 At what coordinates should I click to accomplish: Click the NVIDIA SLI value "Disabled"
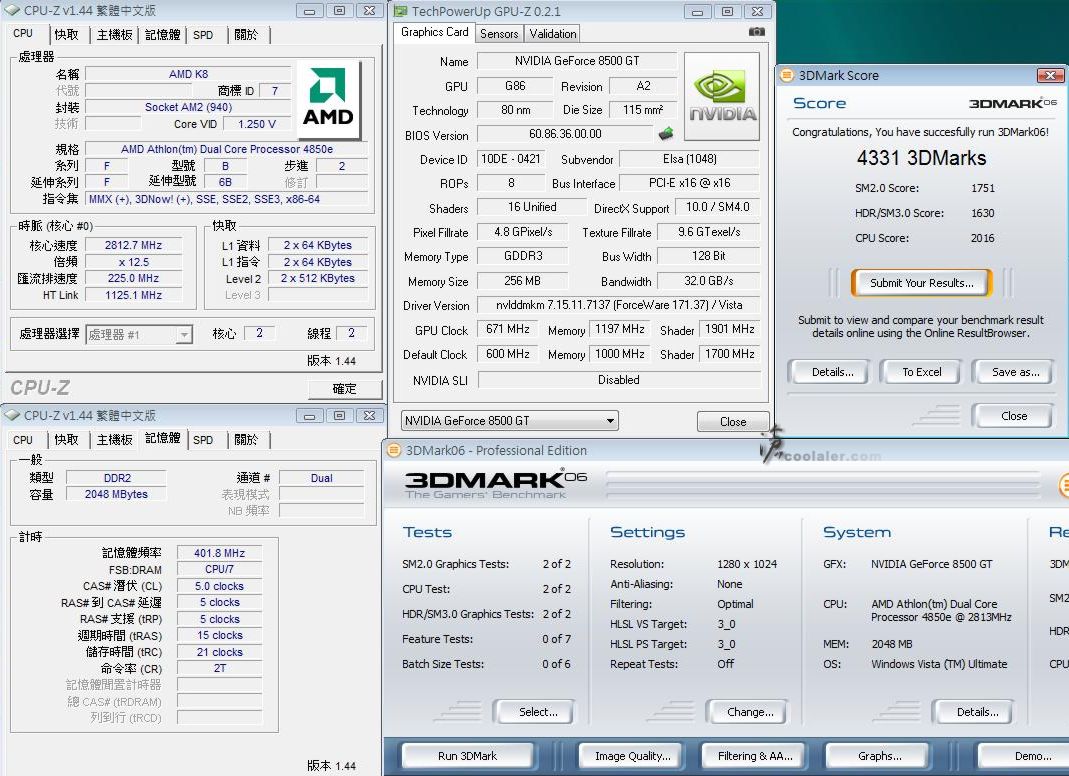click(x=619, y=380)
